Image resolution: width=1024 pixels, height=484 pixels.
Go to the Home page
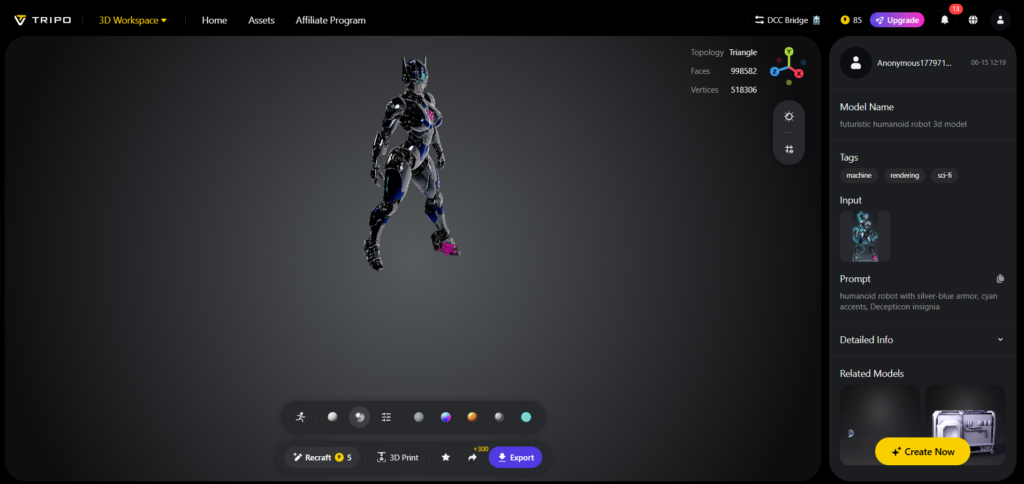(214, 20)
